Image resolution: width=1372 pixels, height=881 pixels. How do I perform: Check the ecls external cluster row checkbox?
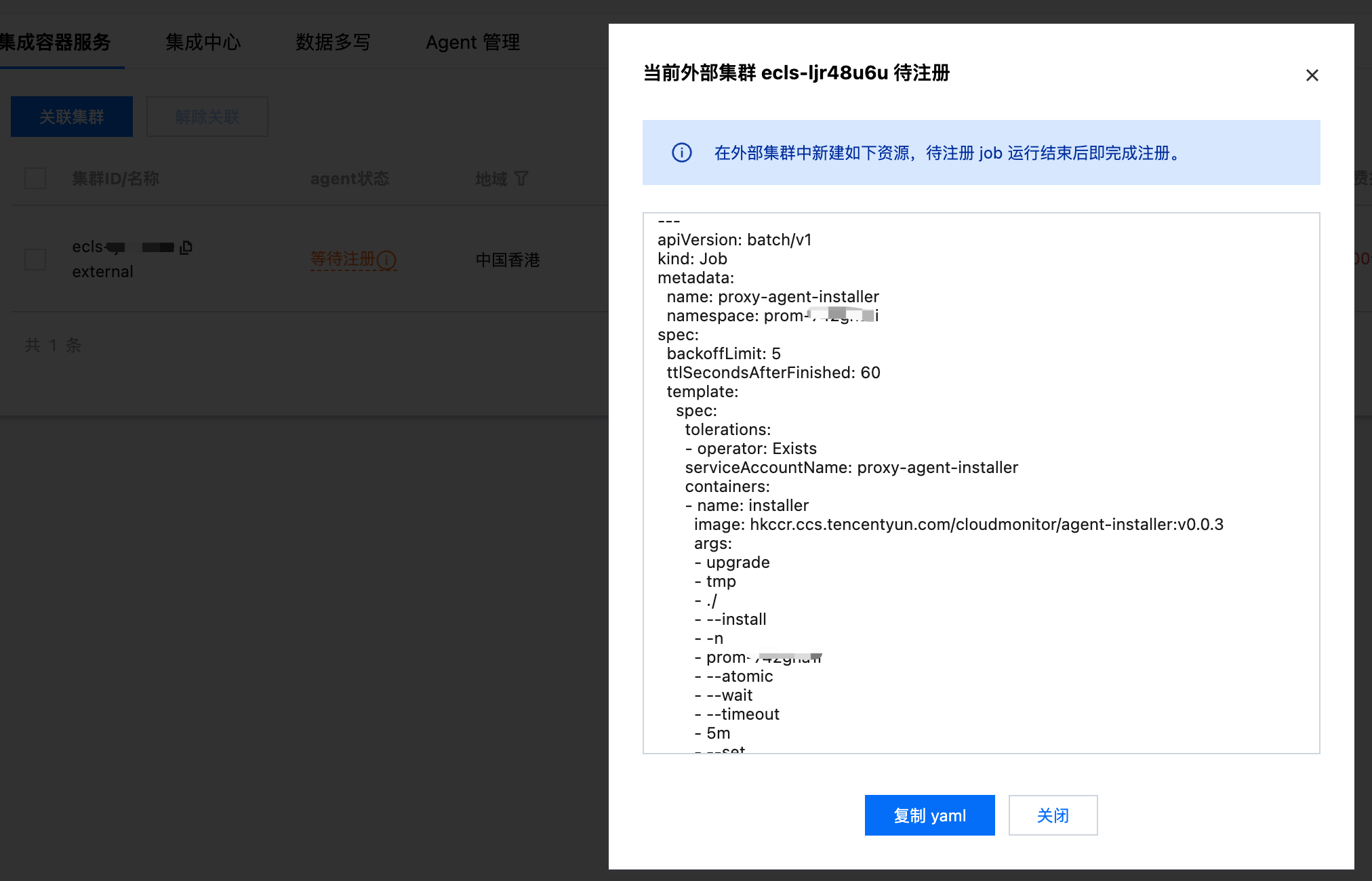(35, 260)
